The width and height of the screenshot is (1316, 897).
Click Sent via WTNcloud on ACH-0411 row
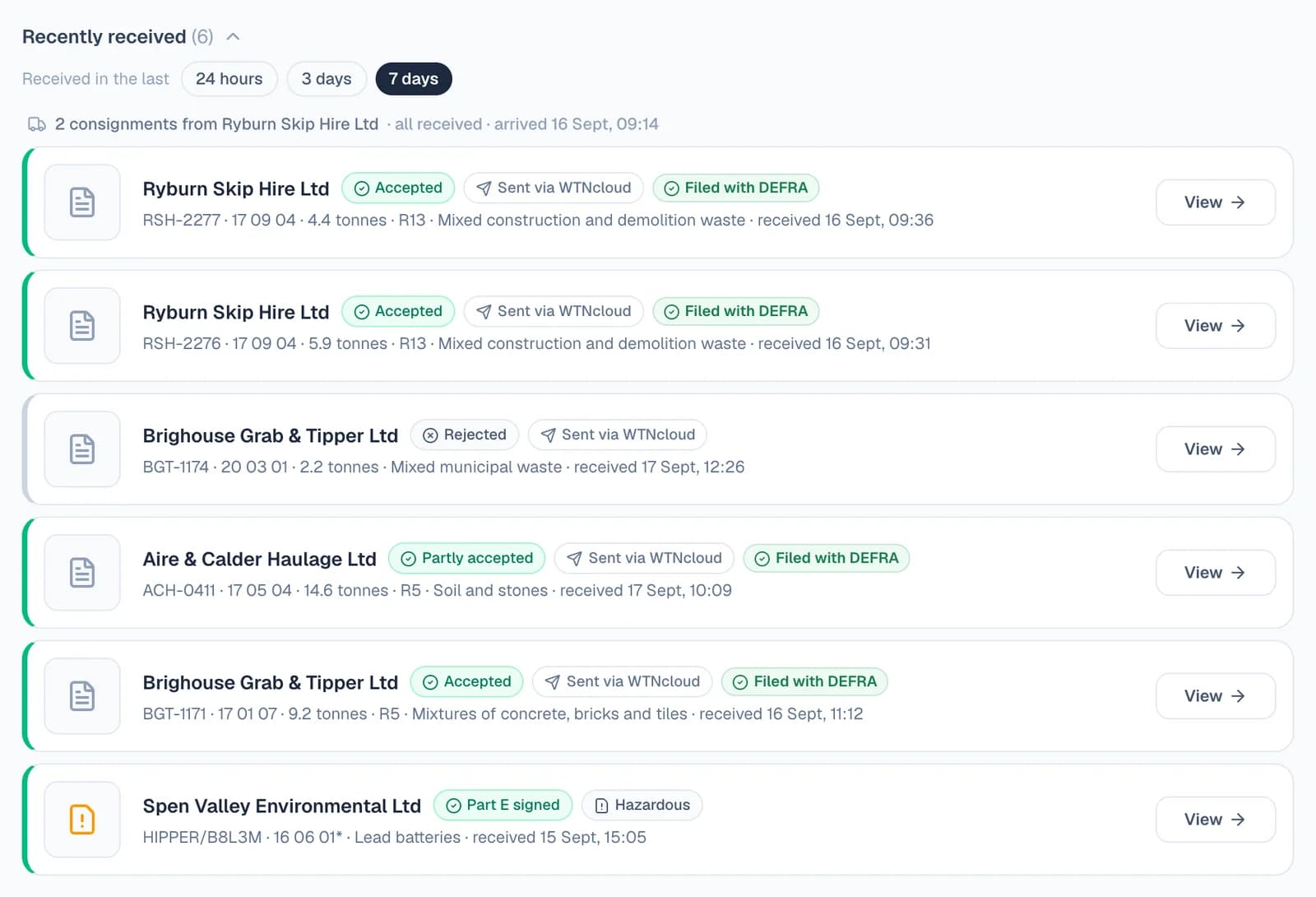click(x=644, y=558)
